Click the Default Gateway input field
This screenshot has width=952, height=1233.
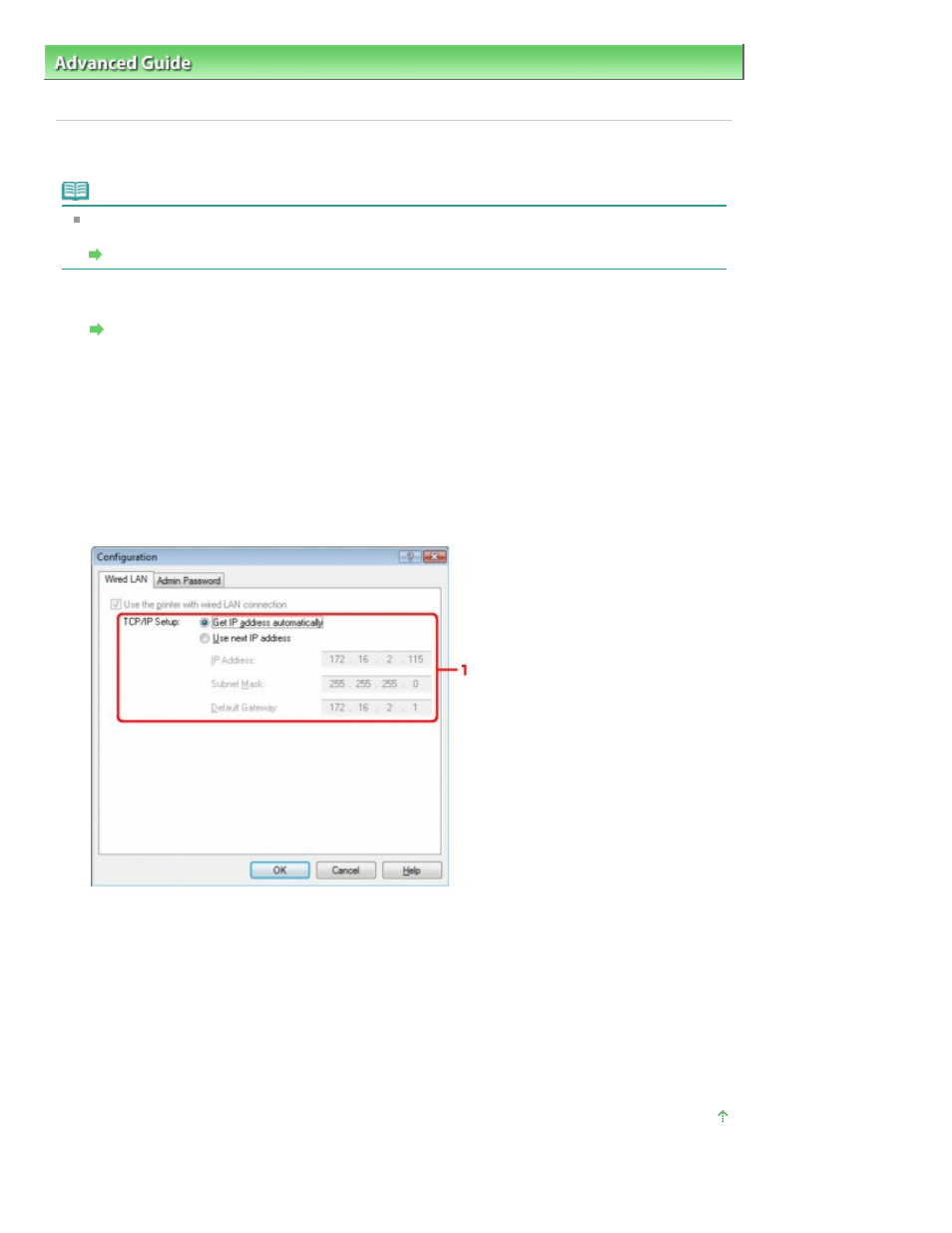376,708
